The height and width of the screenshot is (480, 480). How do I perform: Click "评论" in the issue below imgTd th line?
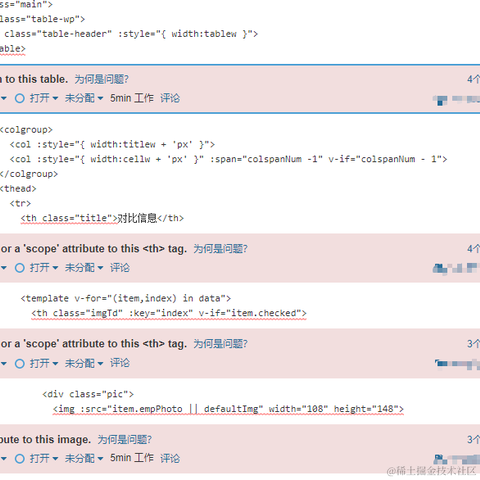tap(120, 363)
